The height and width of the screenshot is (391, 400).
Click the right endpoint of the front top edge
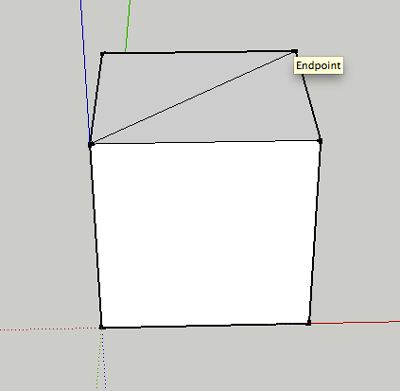point(320,141)
